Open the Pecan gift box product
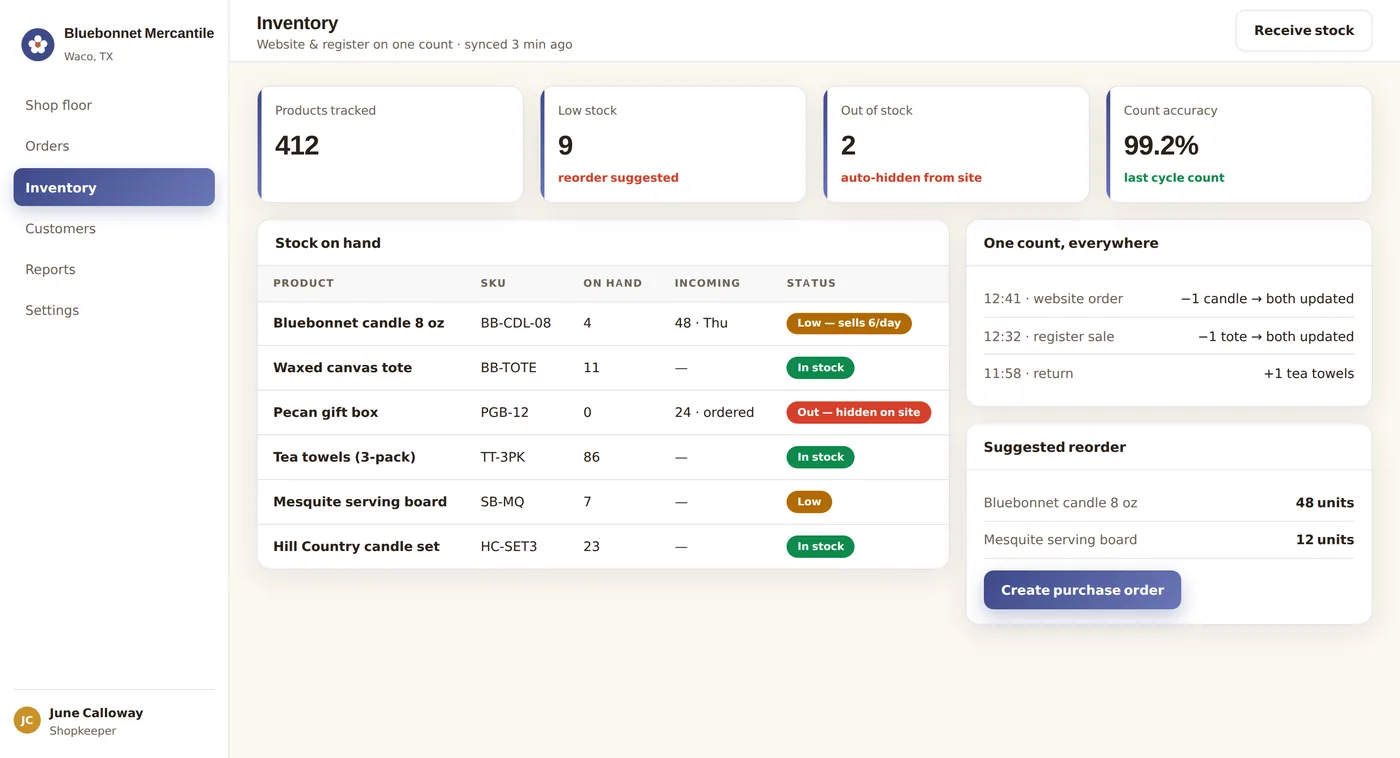 click(325, 412)
